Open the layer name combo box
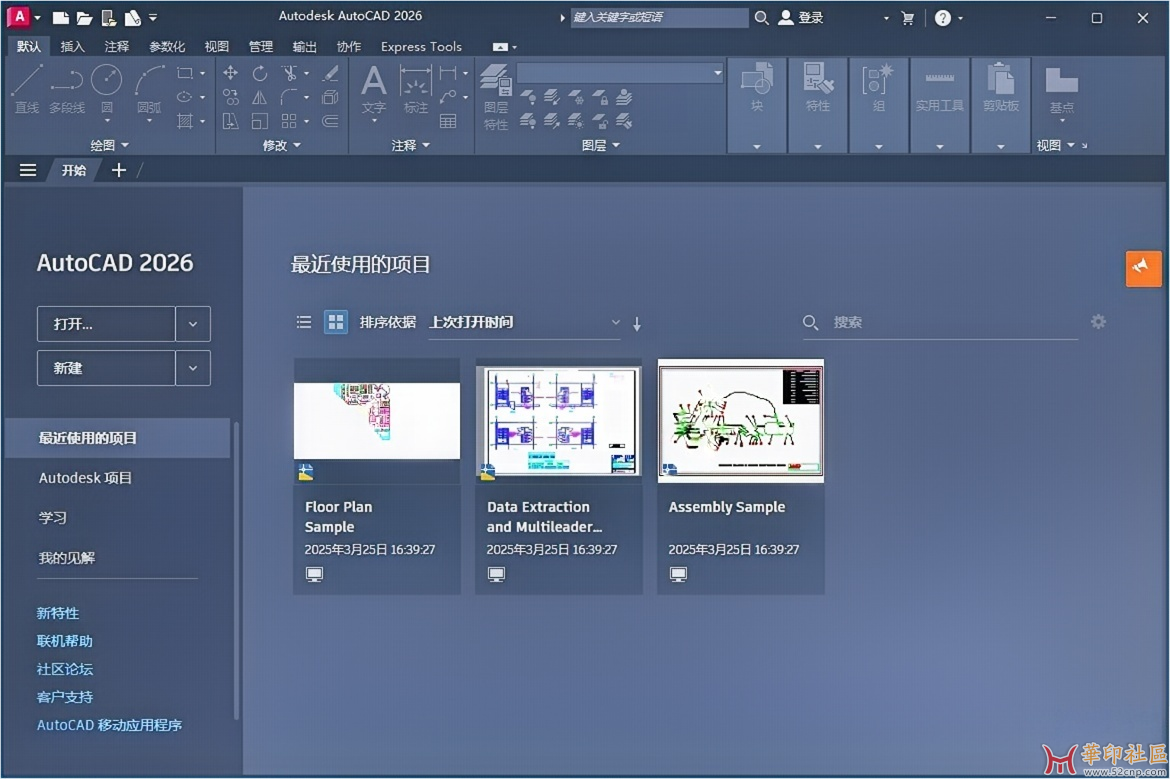Screen dimensions: 1170x779 tap(620, 72)
